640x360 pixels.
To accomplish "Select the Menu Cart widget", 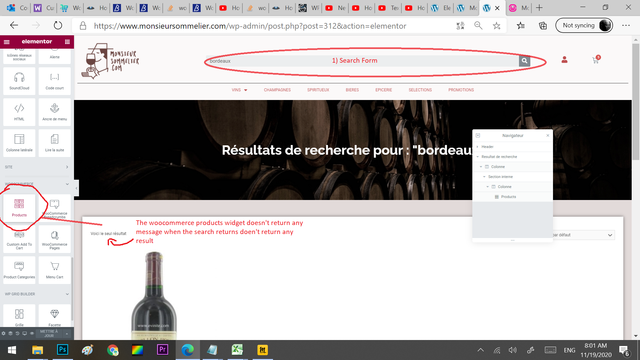I will (x=55, y=270).
